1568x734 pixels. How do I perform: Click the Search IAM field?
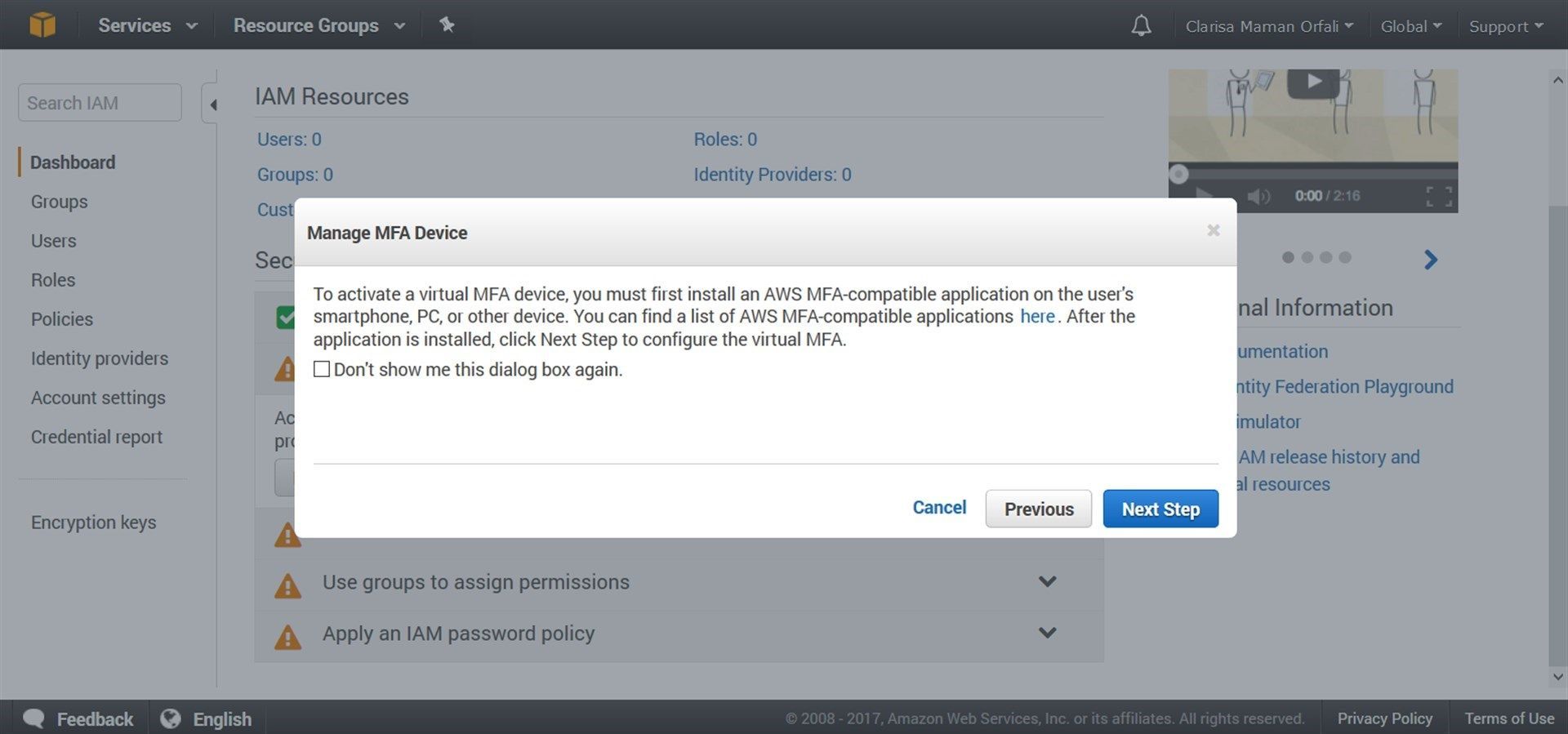[x=100, y=103]
